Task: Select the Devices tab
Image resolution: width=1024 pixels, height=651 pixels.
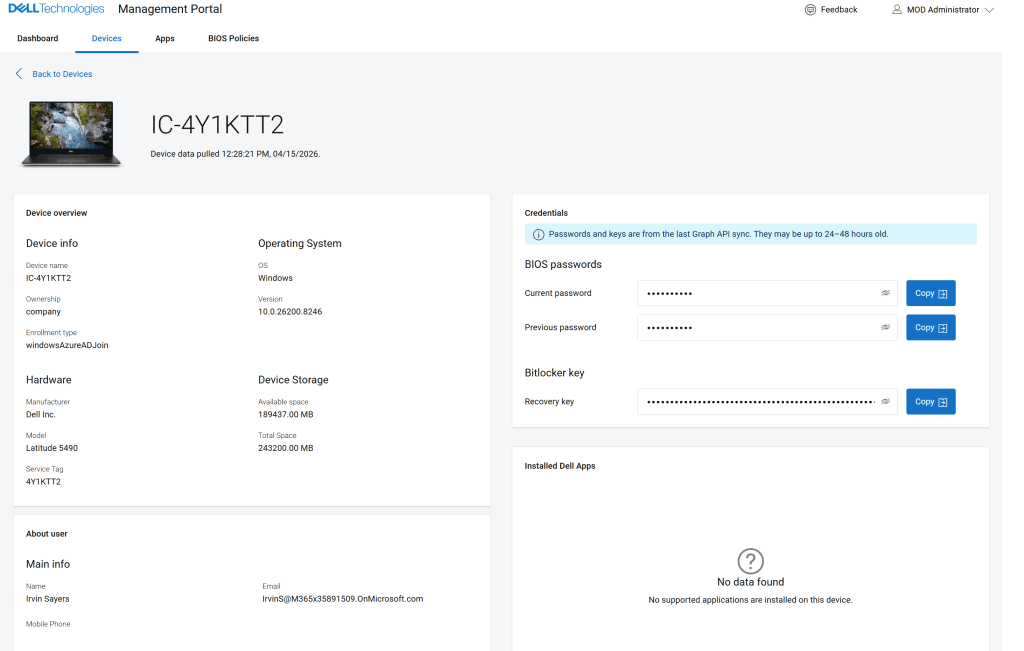Action: (x=106, y=39)
